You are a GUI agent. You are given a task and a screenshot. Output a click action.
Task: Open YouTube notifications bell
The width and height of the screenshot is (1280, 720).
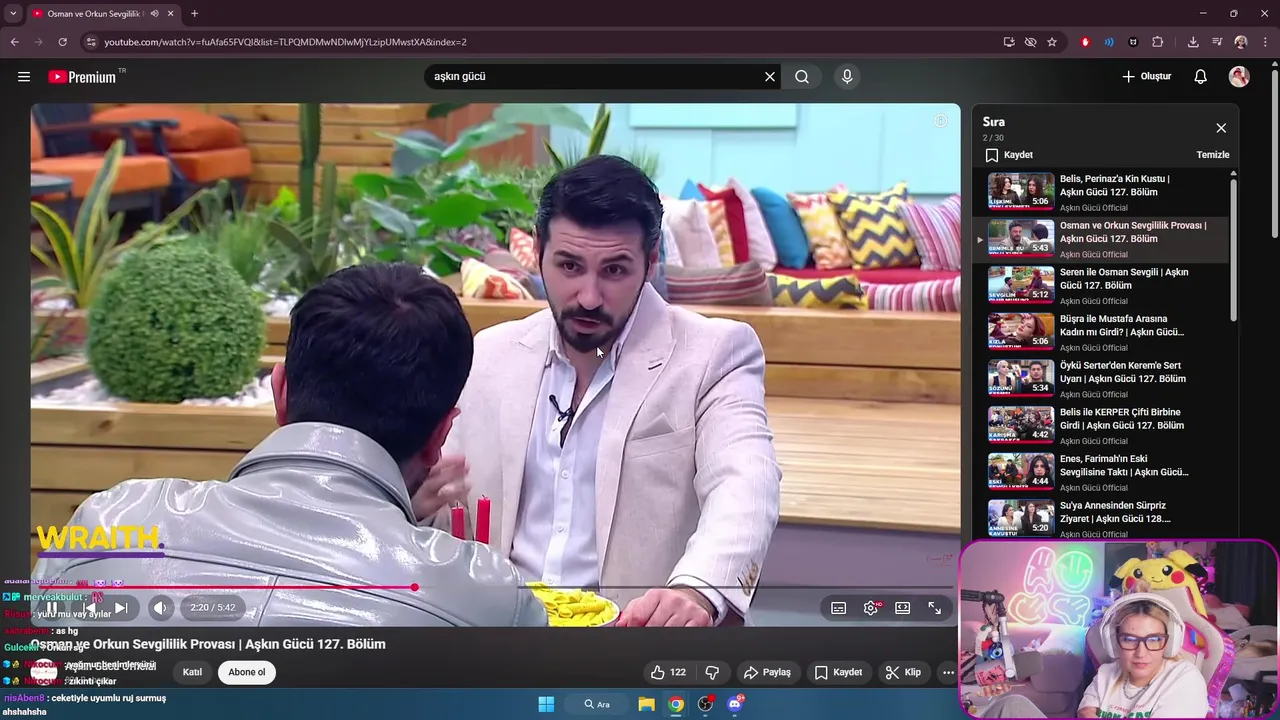coord(1201,77)
